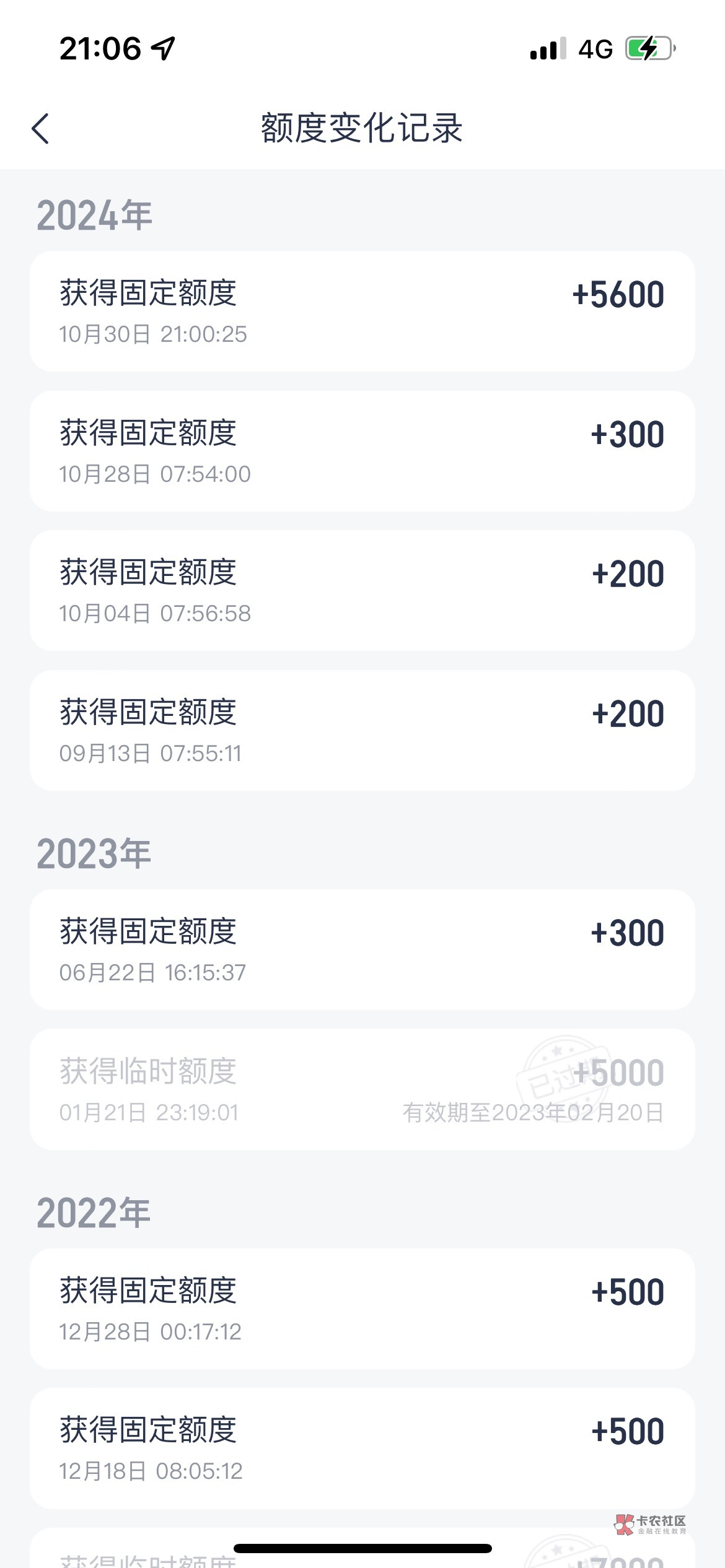The height and width of the screenshot is (1568, 725).
Task: Open the December 28 +500 record
Action: 362,1309
